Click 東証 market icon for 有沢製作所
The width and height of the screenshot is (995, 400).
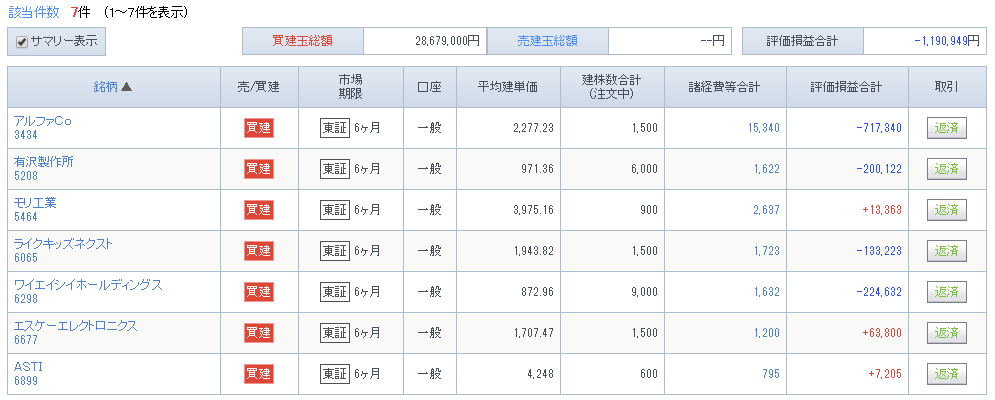point(334,169)
